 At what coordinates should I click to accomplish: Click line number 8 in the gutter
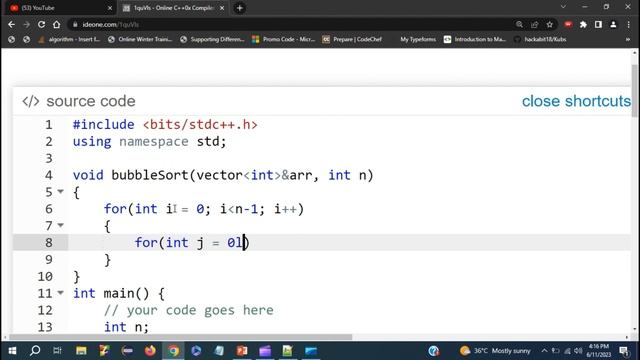(49, 242)
